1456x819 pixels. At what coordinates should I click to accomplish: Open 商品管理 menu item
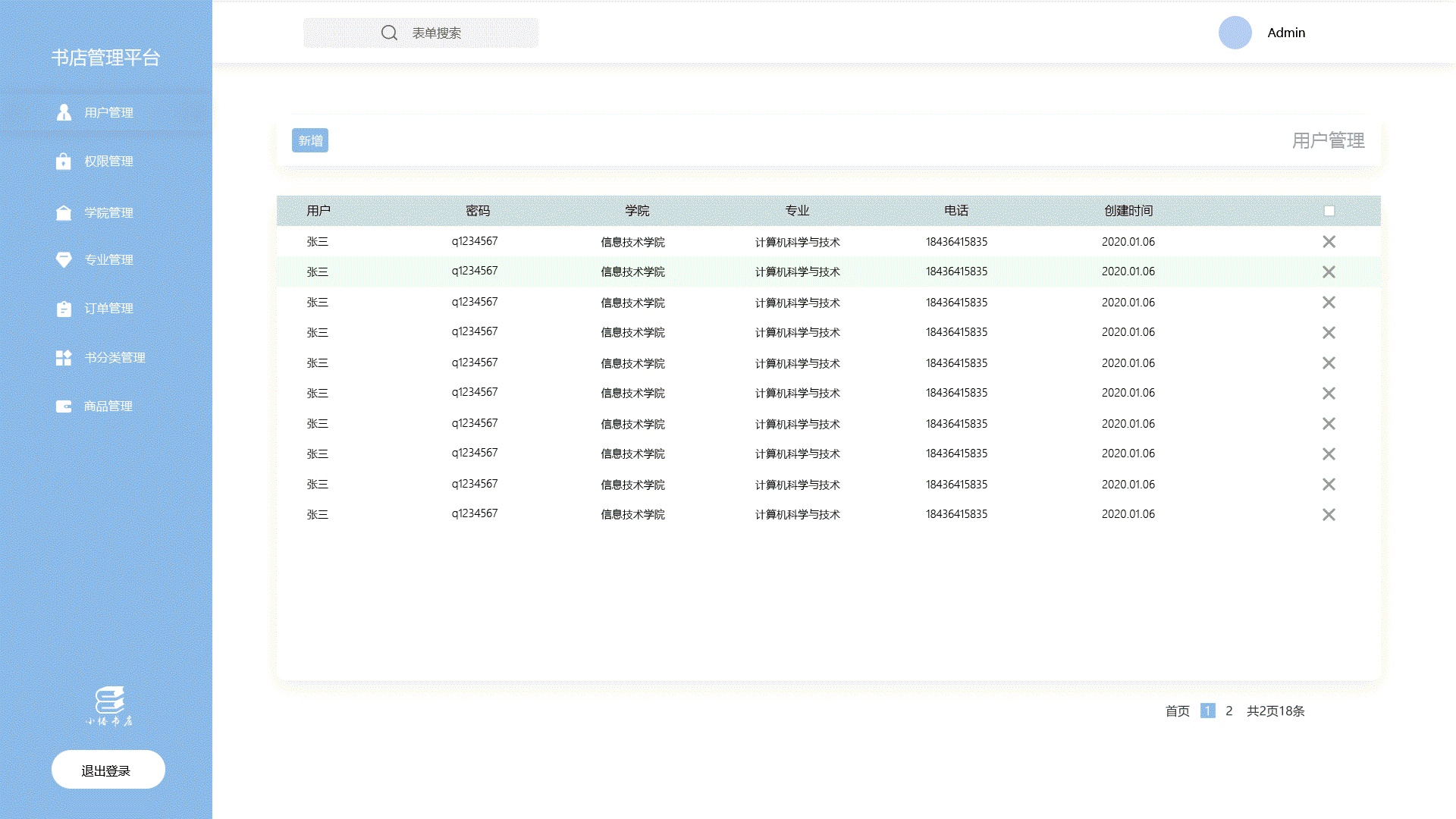click(108, 406)
